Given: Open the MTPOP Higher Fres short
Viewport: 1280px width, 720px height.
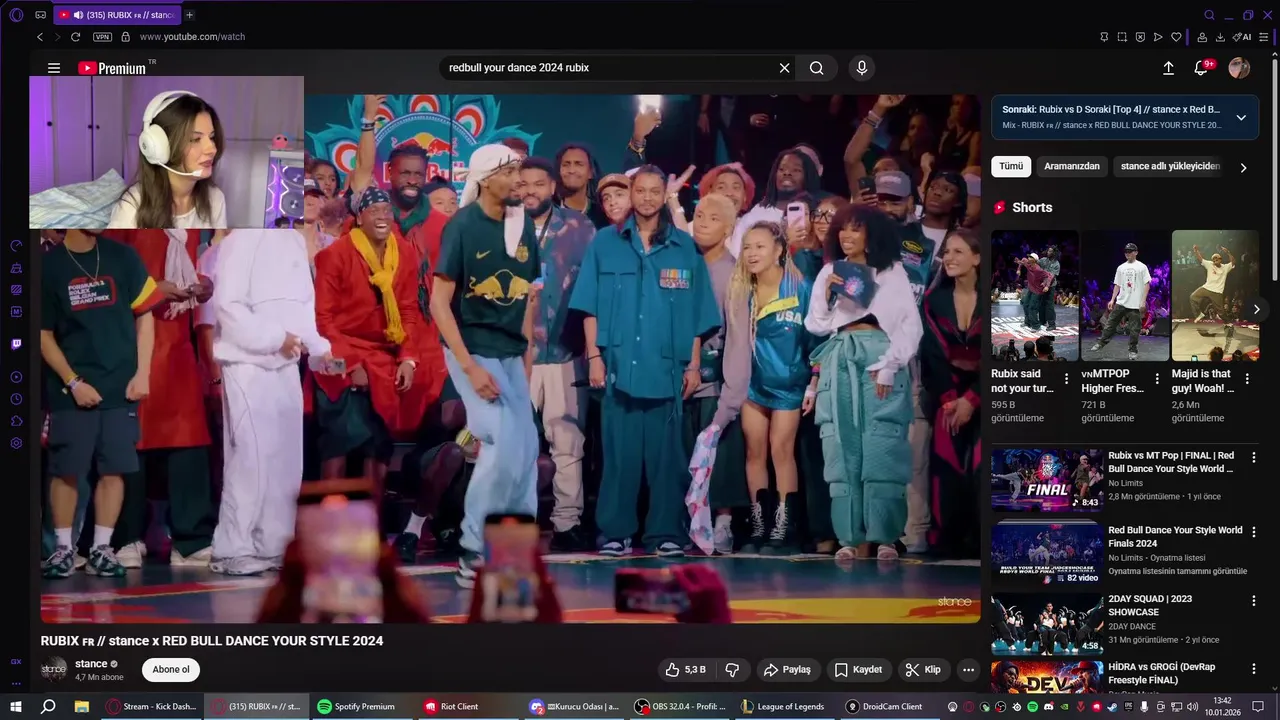Looking at the screenshot, I should click(x=1125, y=296).
